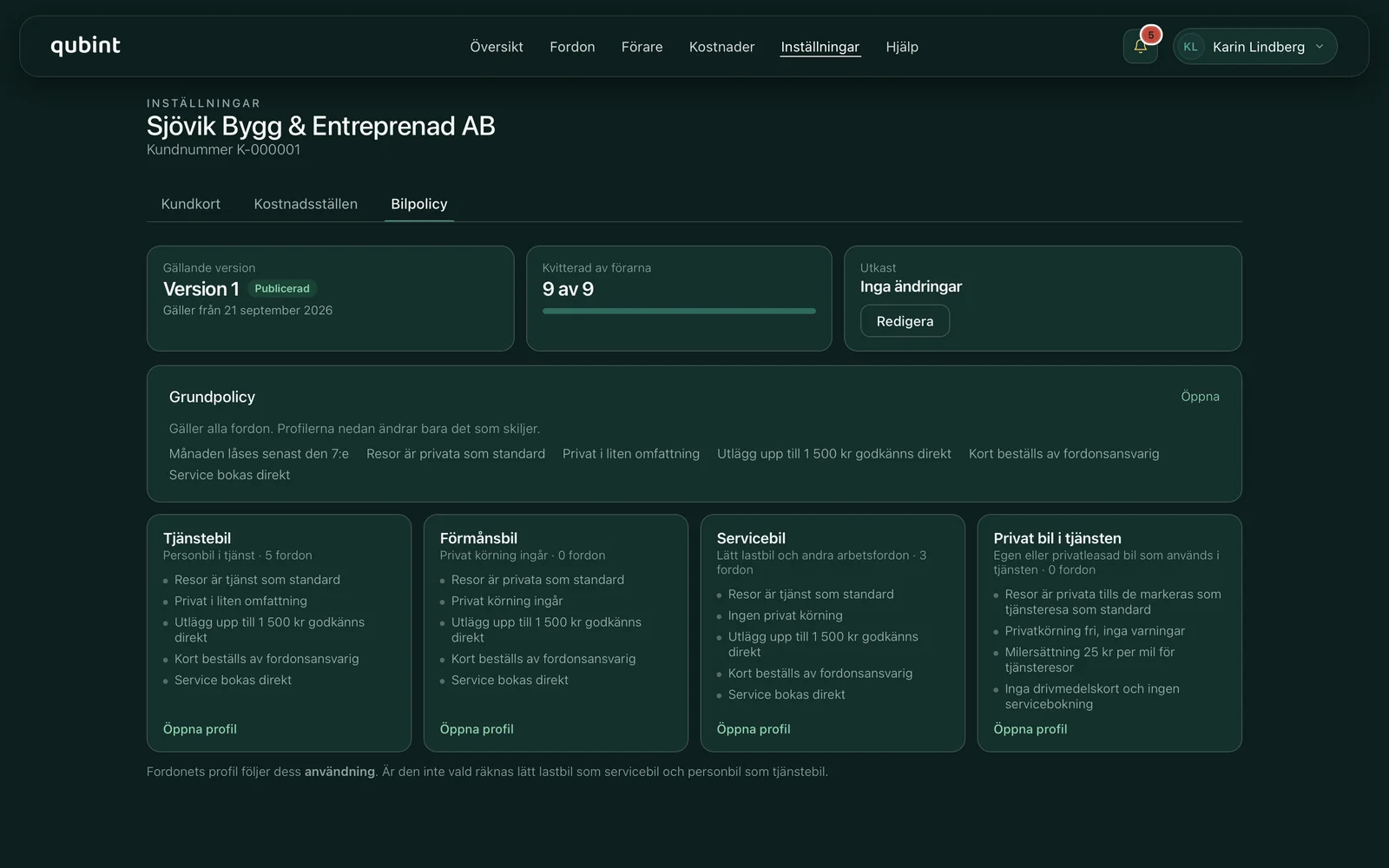Click the Tjänstebil card title
The width and height of the screenshot is (1389, 868).
[x=197, y=538]
